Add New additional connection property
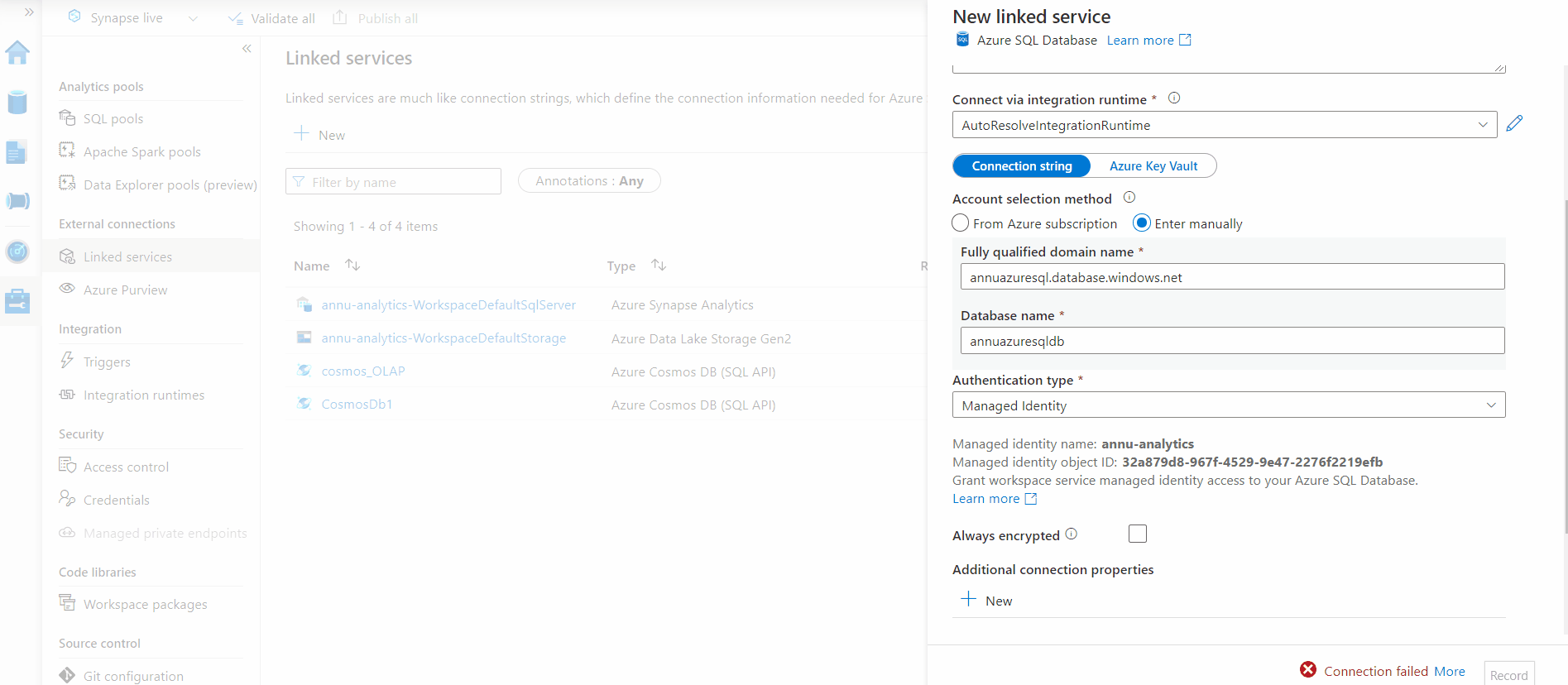The height and width of the screenshot is (685, 1568). (x=986, y=601)
